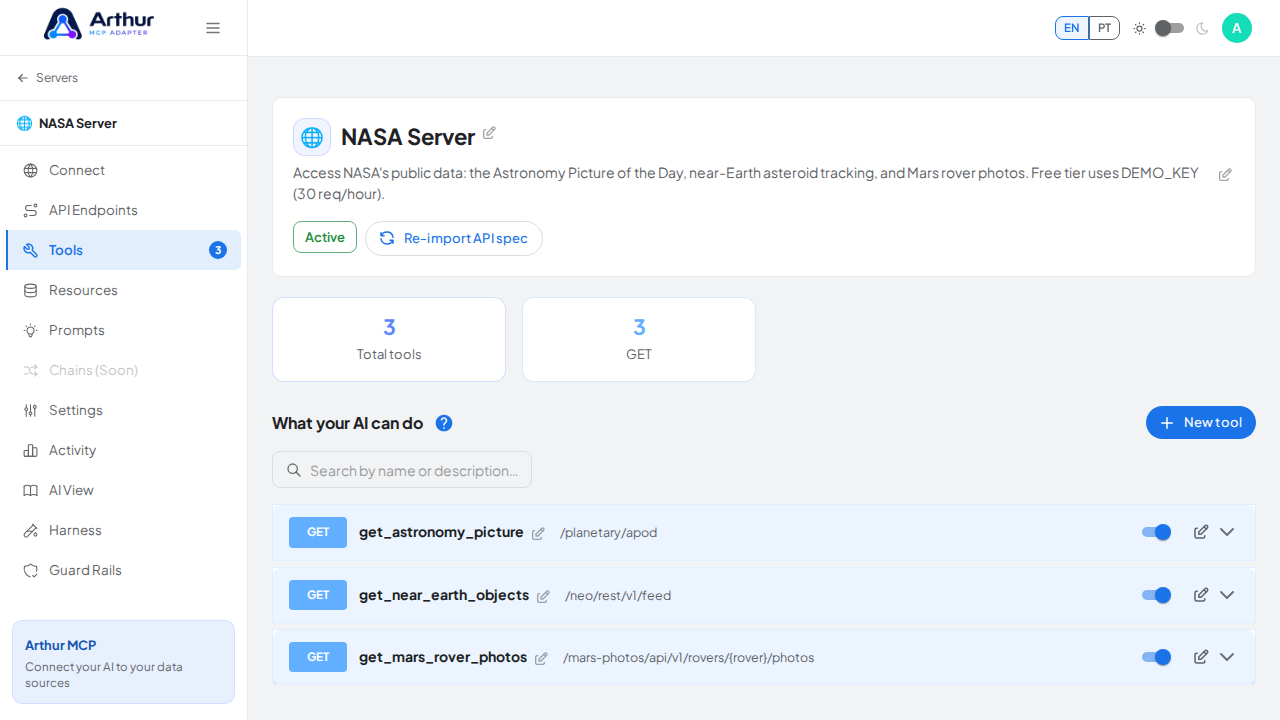Expand the get_astronomy_picture row chevron

[x=1227, y=532]
